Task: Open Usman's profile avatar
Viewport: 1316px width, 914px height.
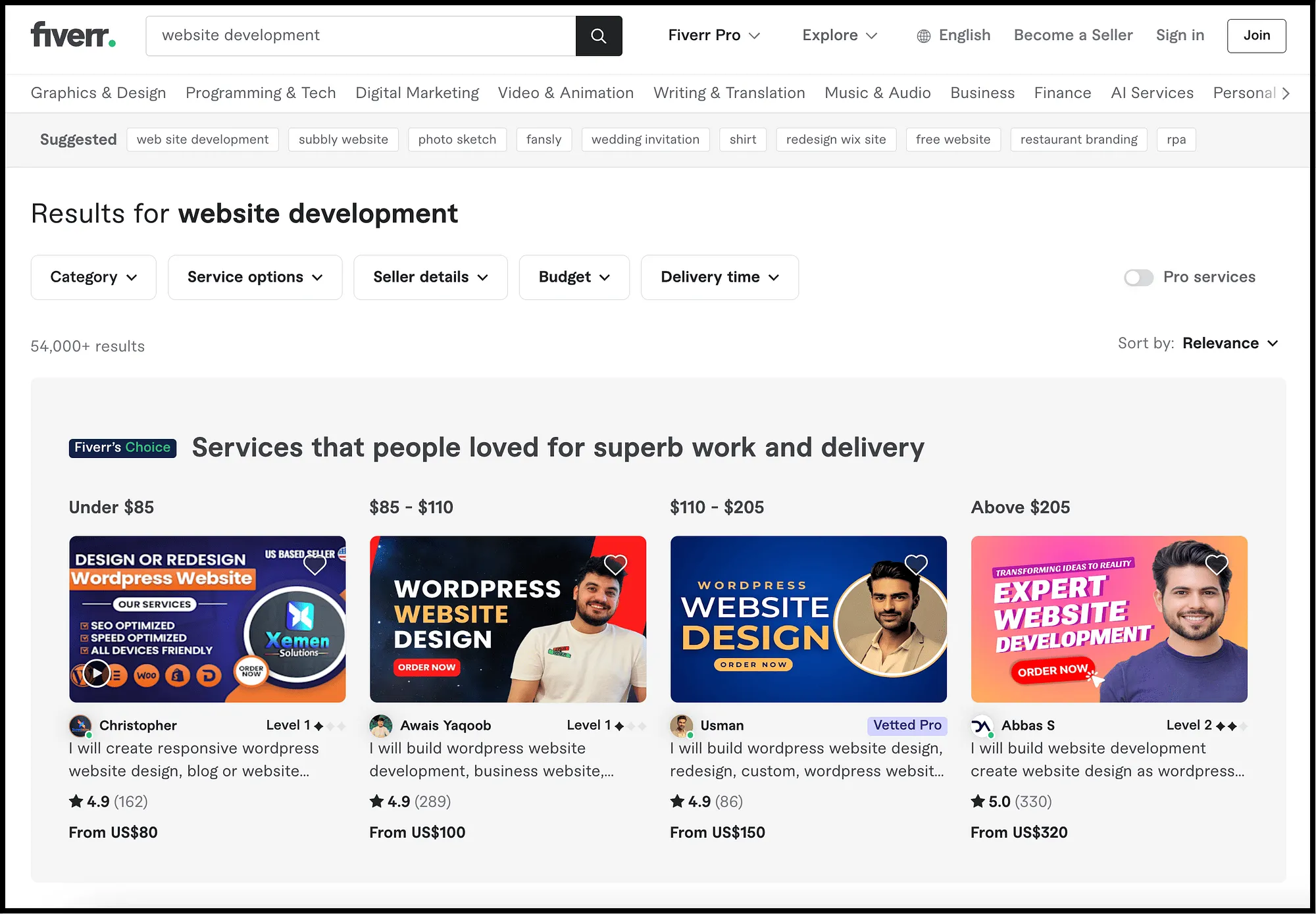Action: [682, 726]
